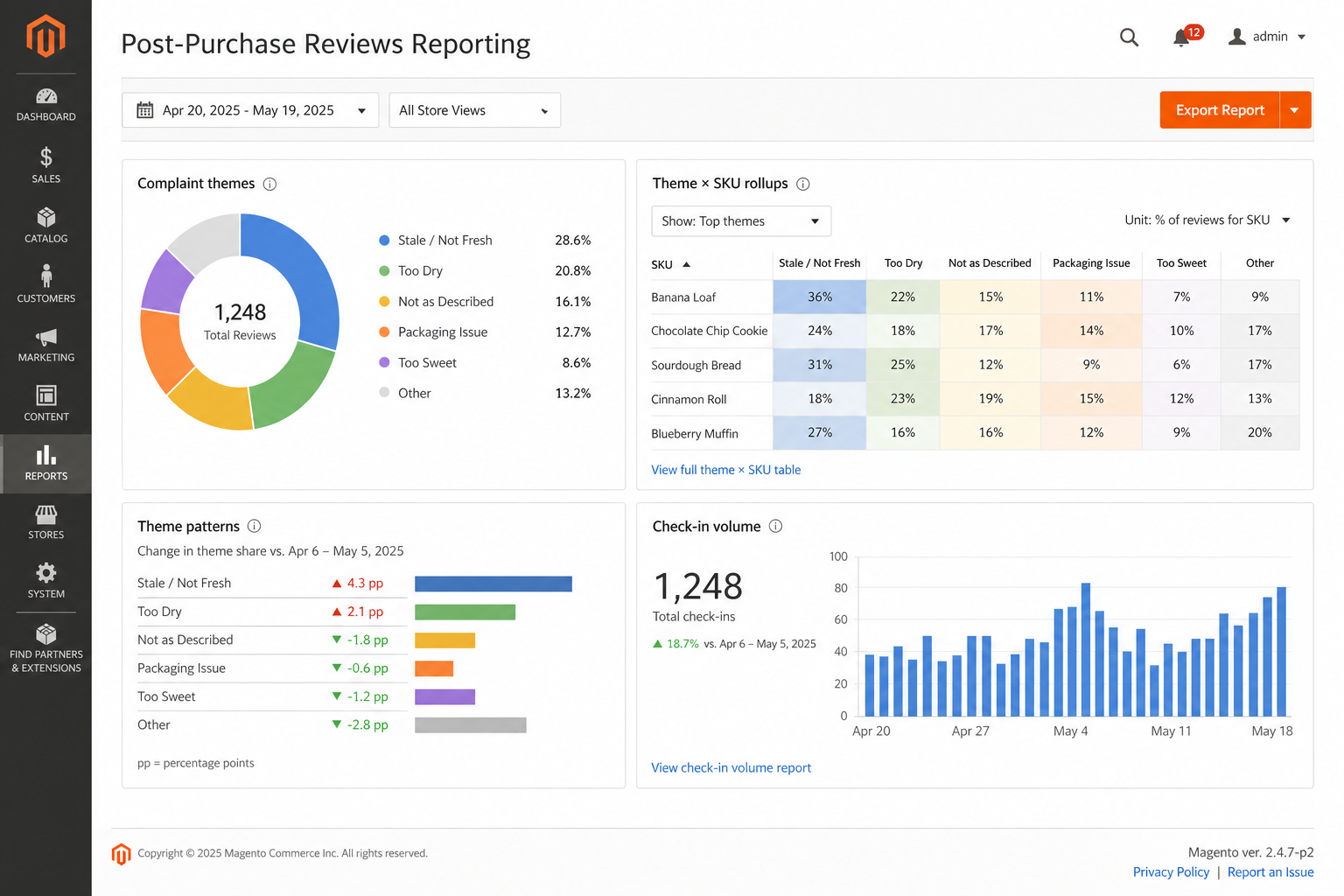Show info for Theme patterns
Screen dimensions: 1344x896
click(x=254, y=526)
